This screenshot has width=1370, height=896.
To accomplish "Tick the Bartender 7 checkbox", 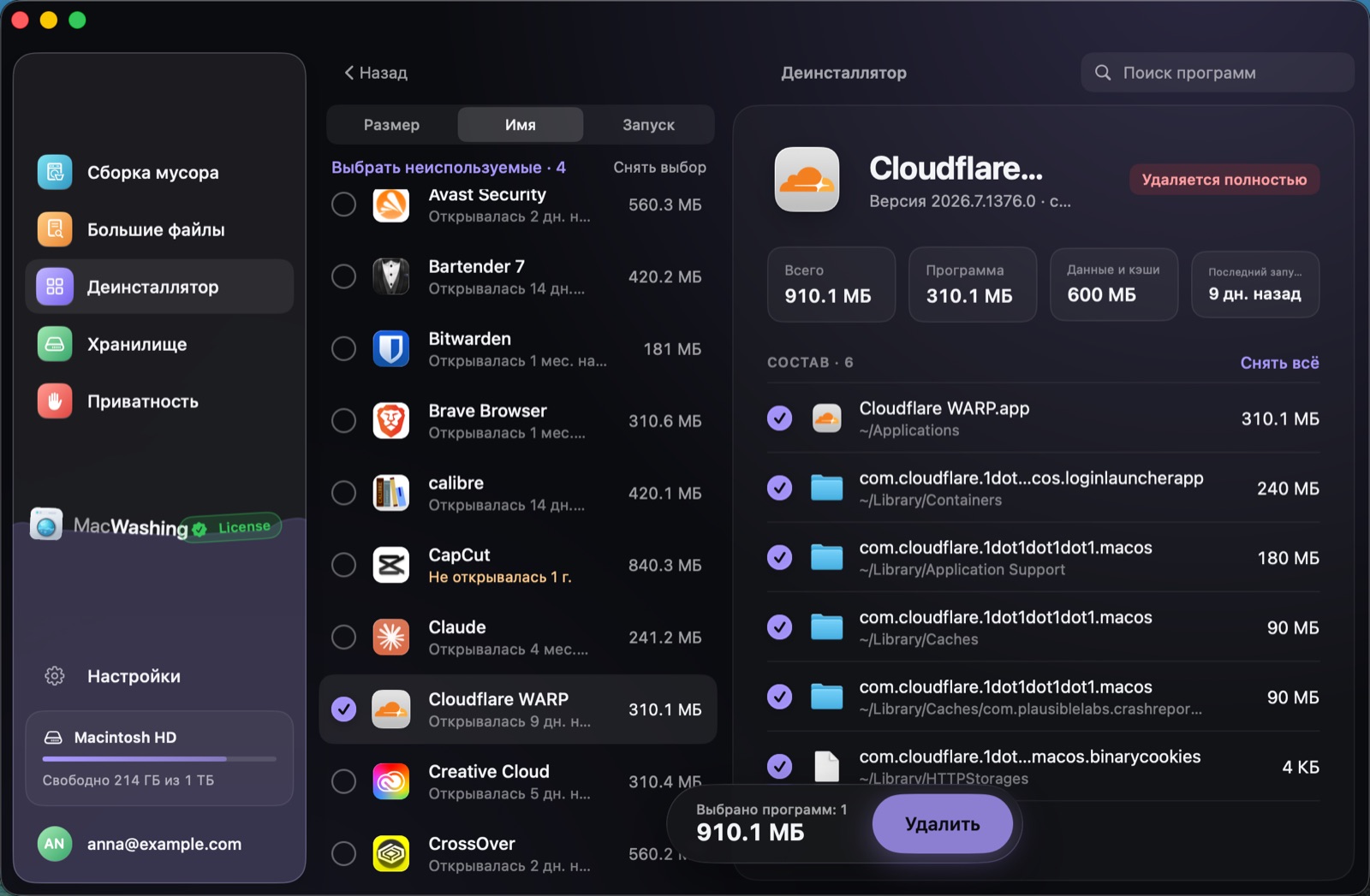I will 344,276.
